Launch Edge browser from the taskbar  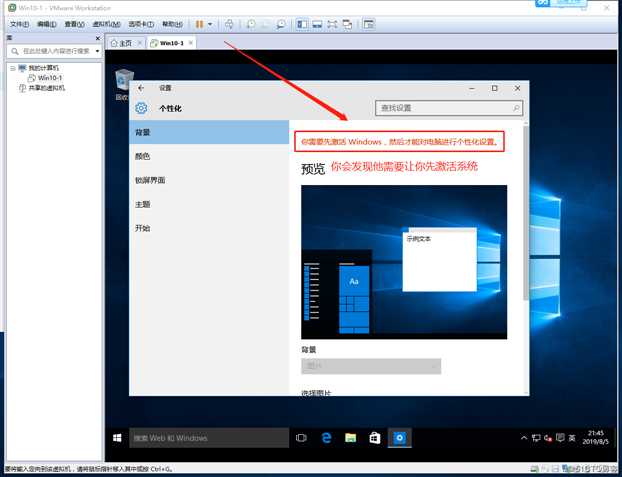(326, 438)
